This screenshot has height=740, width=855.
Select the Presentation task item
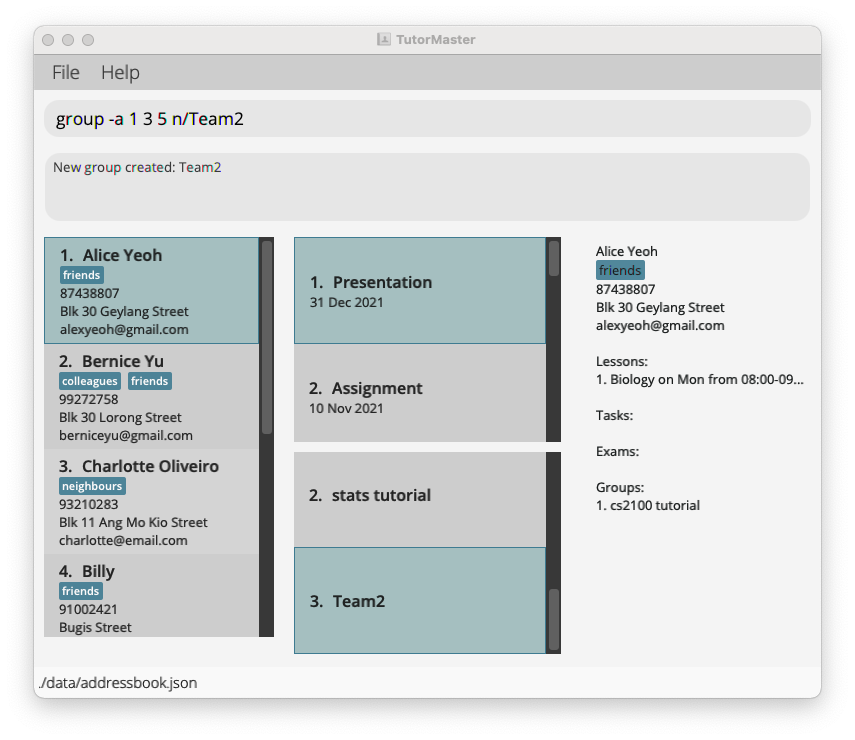[x=419, y=290]
